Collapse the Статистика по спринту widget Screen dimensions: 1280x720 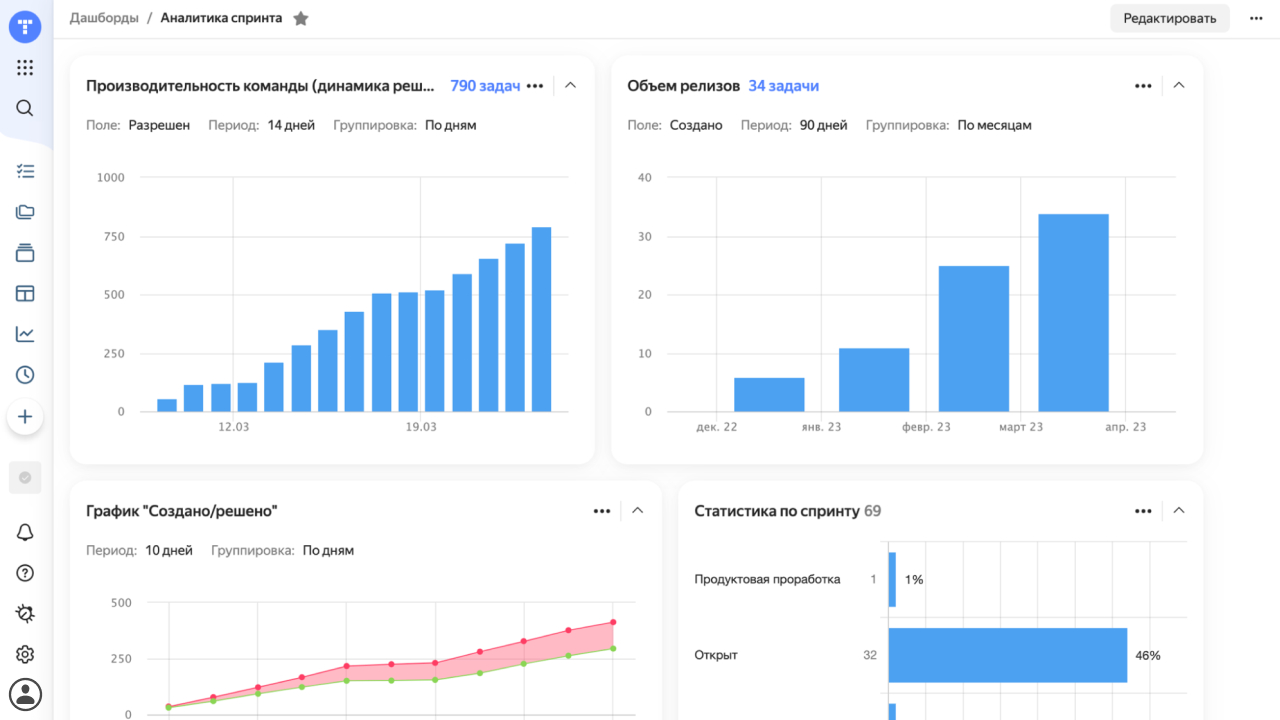point(1179,511)
